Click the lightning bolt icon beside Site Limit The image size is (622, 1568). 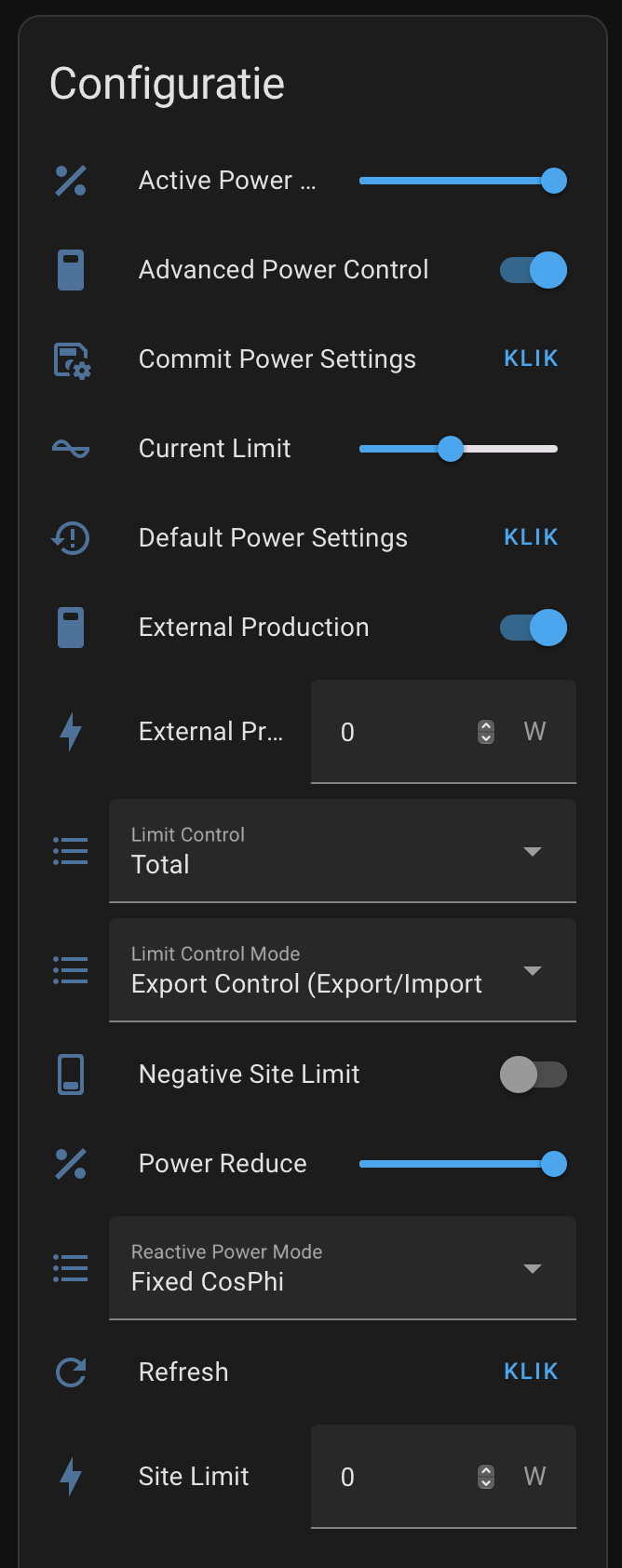click(x=71, y=1477)
